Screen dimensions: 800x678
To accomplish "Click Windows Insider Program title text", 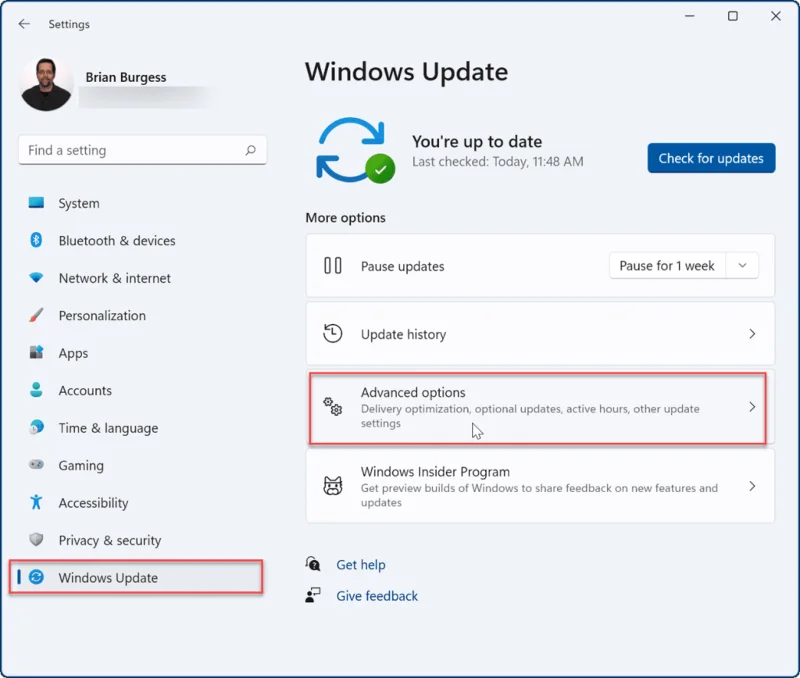I will [435, 471].
